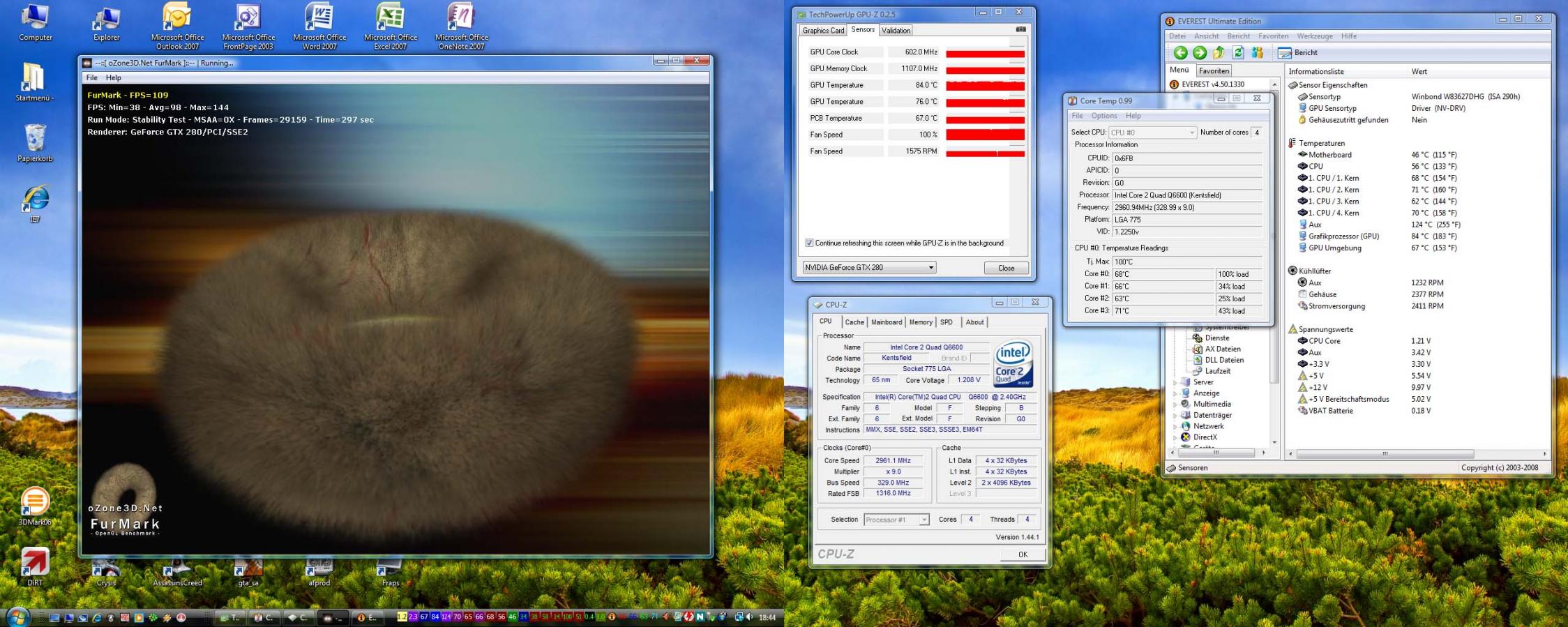
Task: Open the SPD tab in CPU-Z
Action: 947,322
